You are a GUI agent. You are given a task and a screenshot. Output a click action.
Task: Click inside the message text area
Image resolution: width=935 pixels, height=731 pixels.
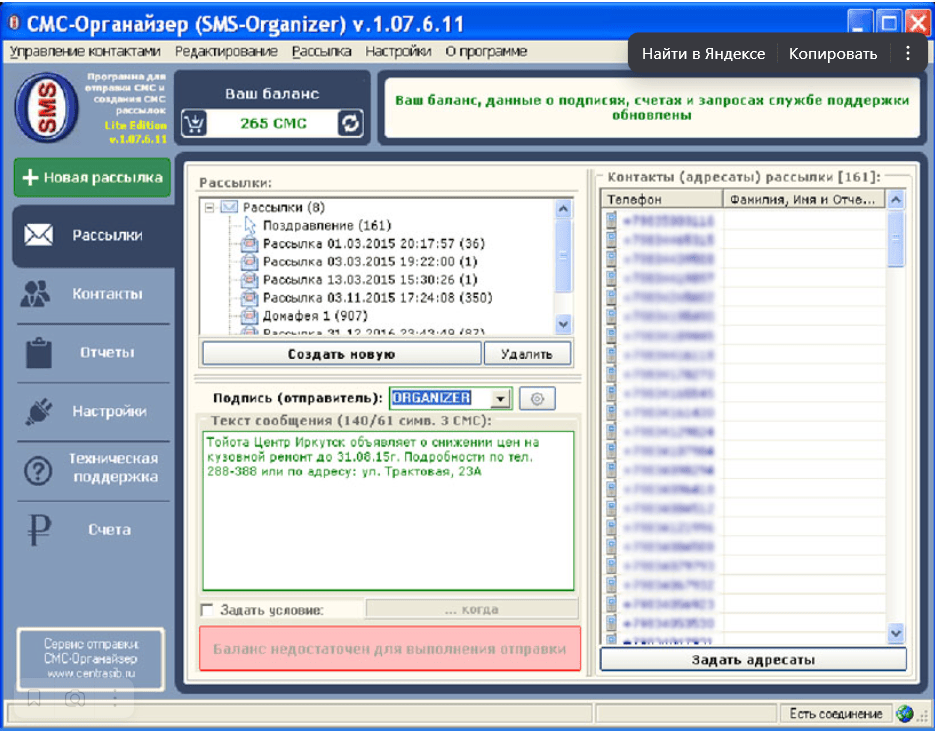(388, 511)
